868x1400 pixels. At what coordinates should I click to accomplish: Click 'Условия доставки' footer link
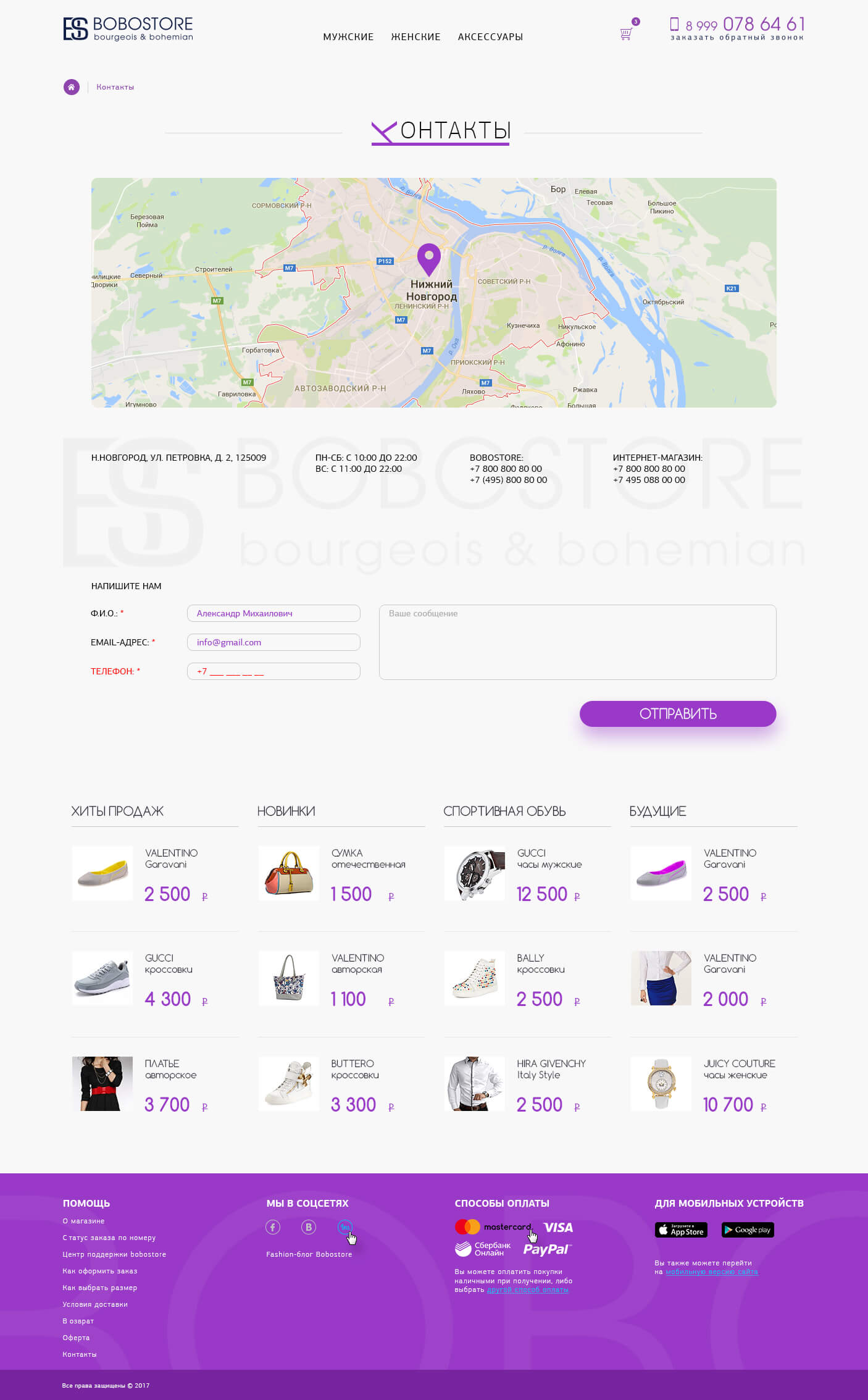pos(95,1304)
